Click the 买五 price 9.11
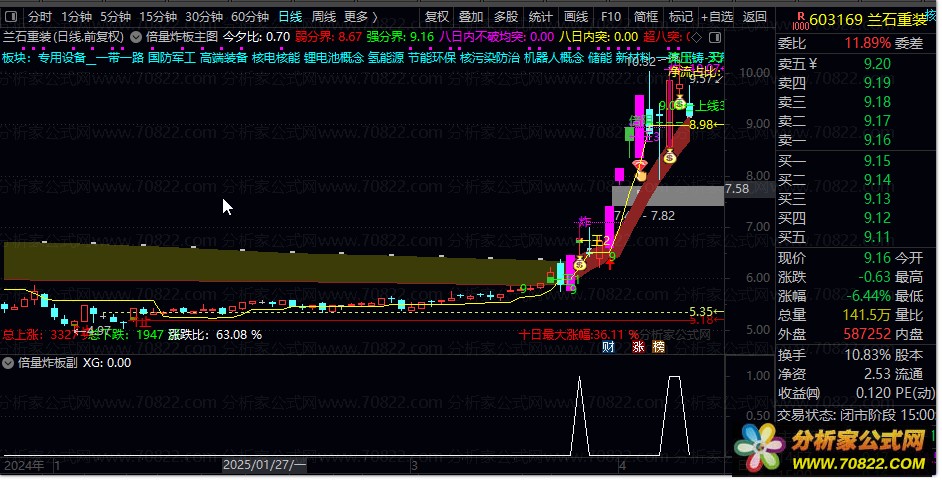The image size is (942, 480). tap(877, 237)
